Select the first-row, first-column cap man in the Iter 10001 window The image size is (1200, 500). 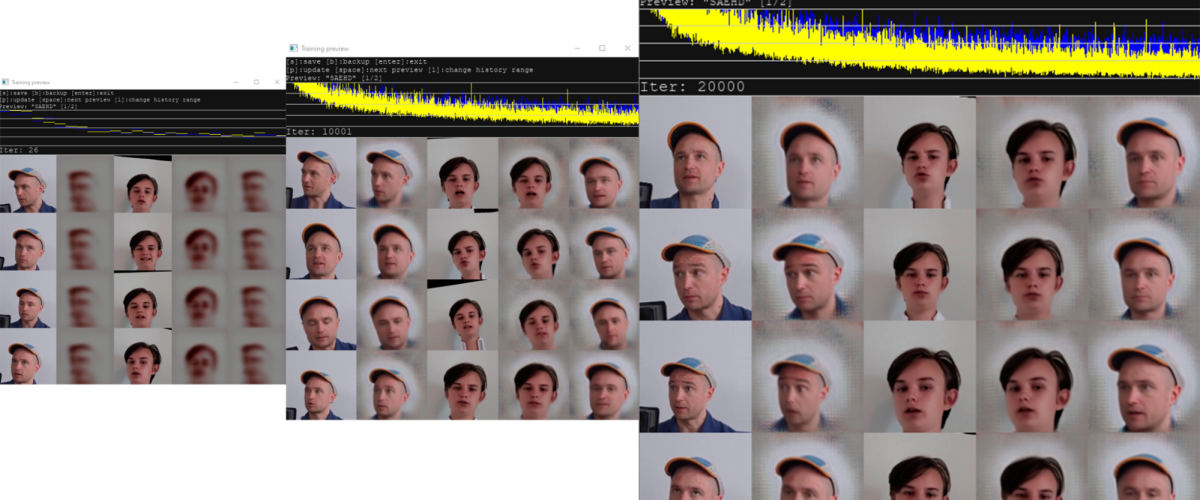coord(321,173)
